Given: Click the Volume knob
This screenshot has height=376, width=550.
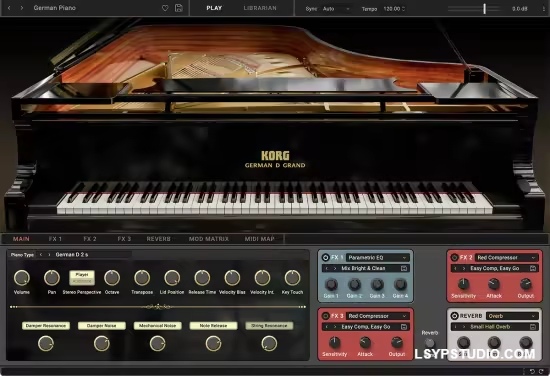Looking at the screenshot, I should click(x=22, y=278).
